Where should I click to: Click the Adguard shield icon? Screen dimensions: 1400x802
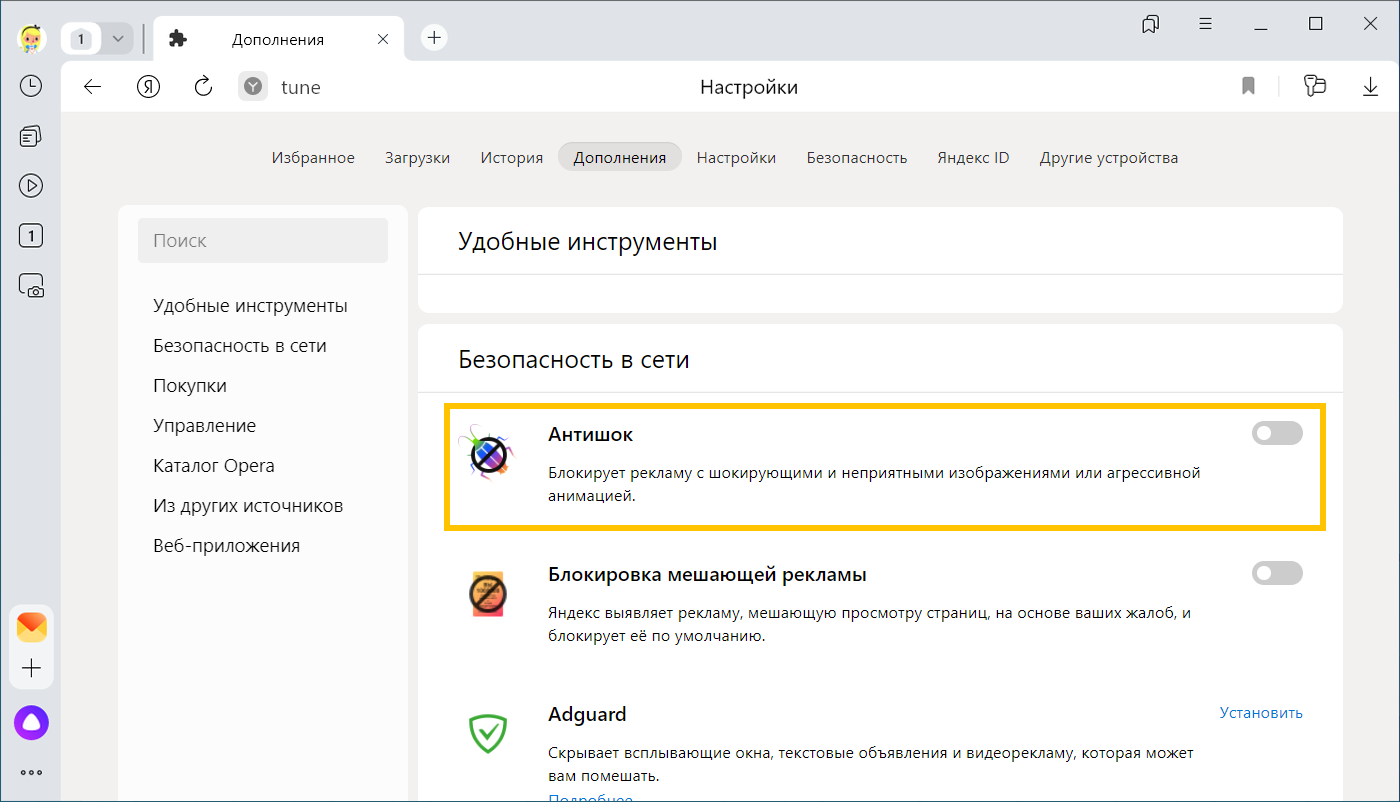tap(488, 733)
